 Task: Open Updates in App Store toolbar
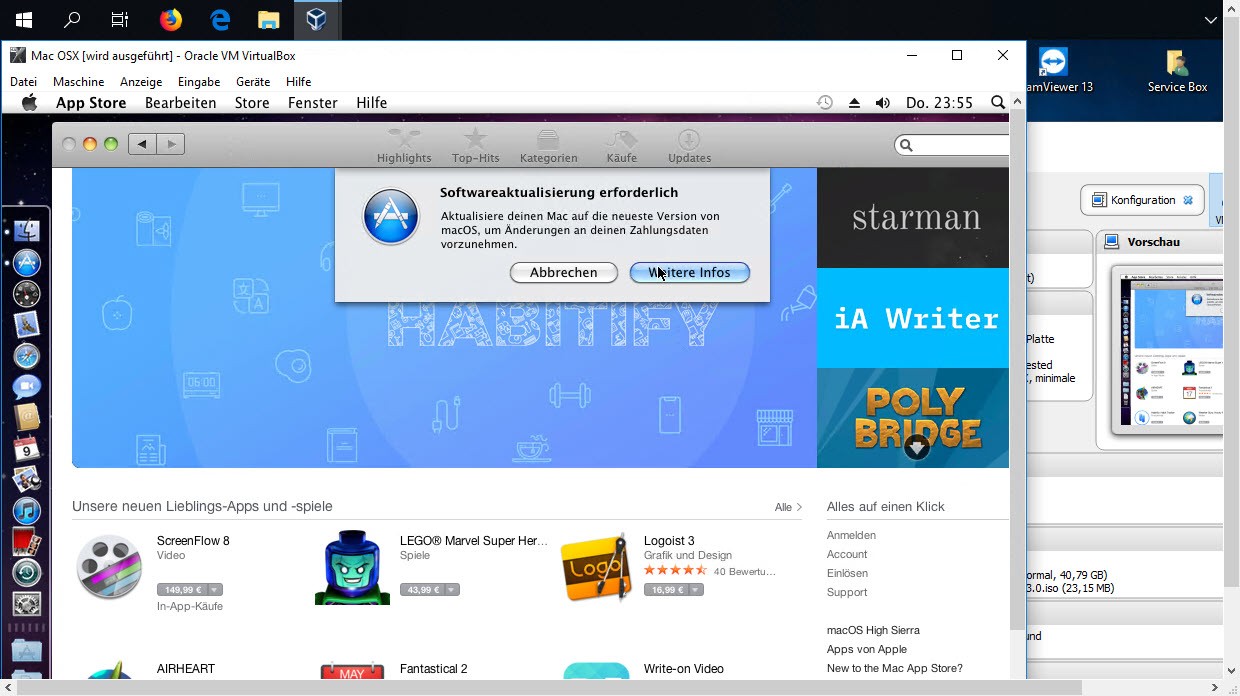(689, 146)
